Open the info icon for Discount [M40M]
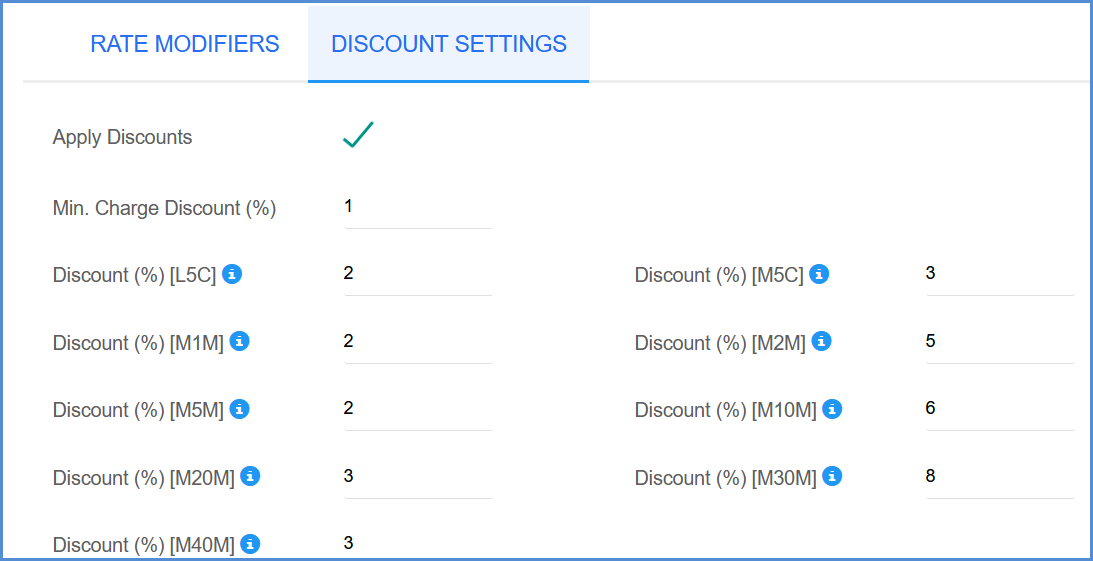The image size is (1093, 561). (x=250, y=544)
